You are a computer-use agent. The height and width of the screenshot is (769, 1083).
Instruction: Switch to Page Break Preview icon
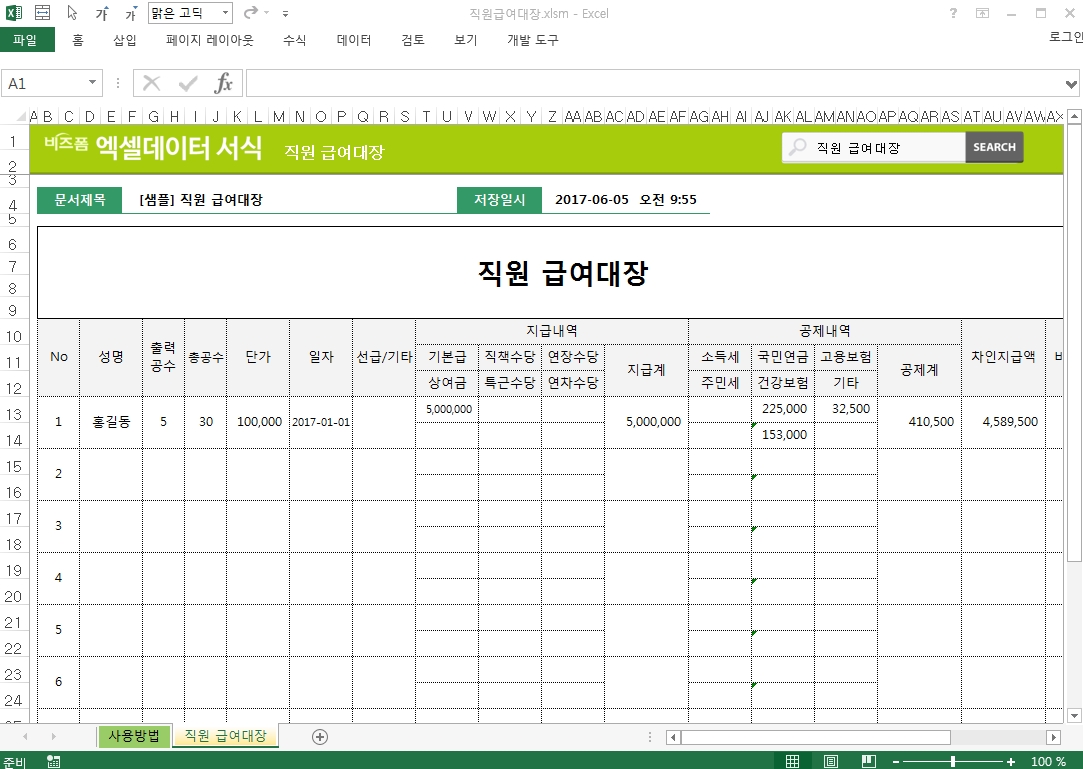pos(869,761)
